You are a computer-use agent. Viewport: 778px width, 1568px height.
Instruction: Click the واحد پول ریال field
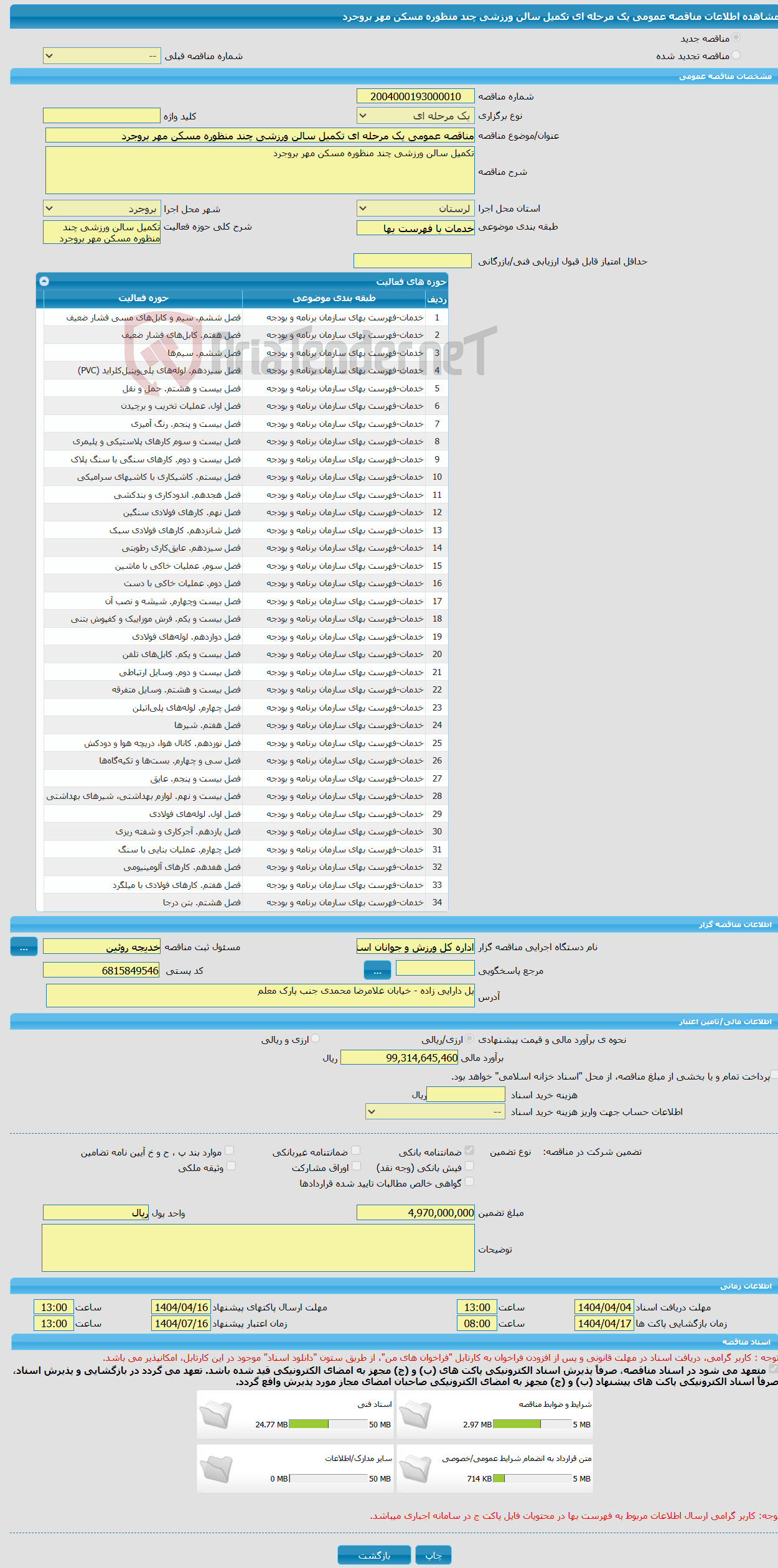click(96, 1212)
